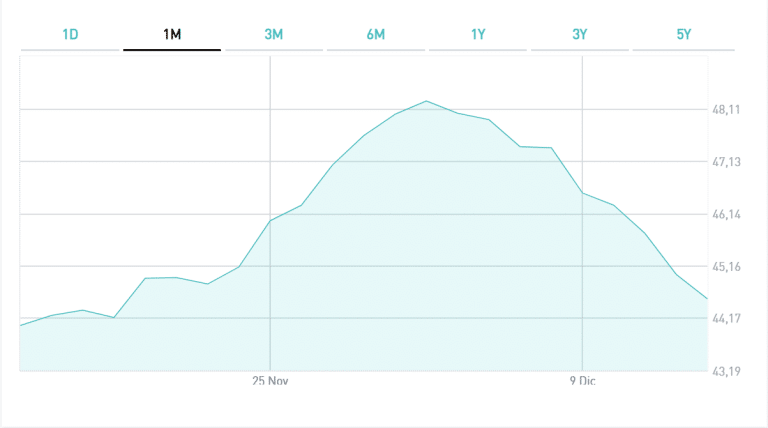Click the leftmost start of the price line
768x428 pixels.
21,325
